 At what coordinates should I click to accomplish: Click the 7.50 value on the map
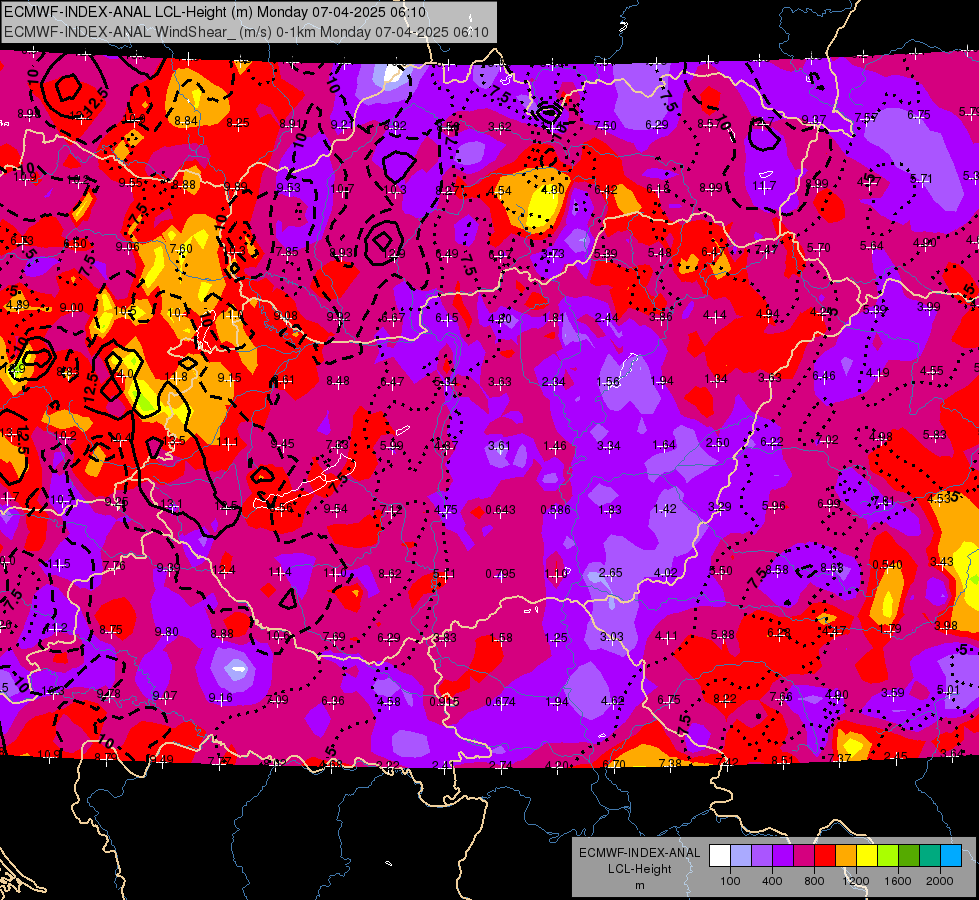(x=605, y=126)
